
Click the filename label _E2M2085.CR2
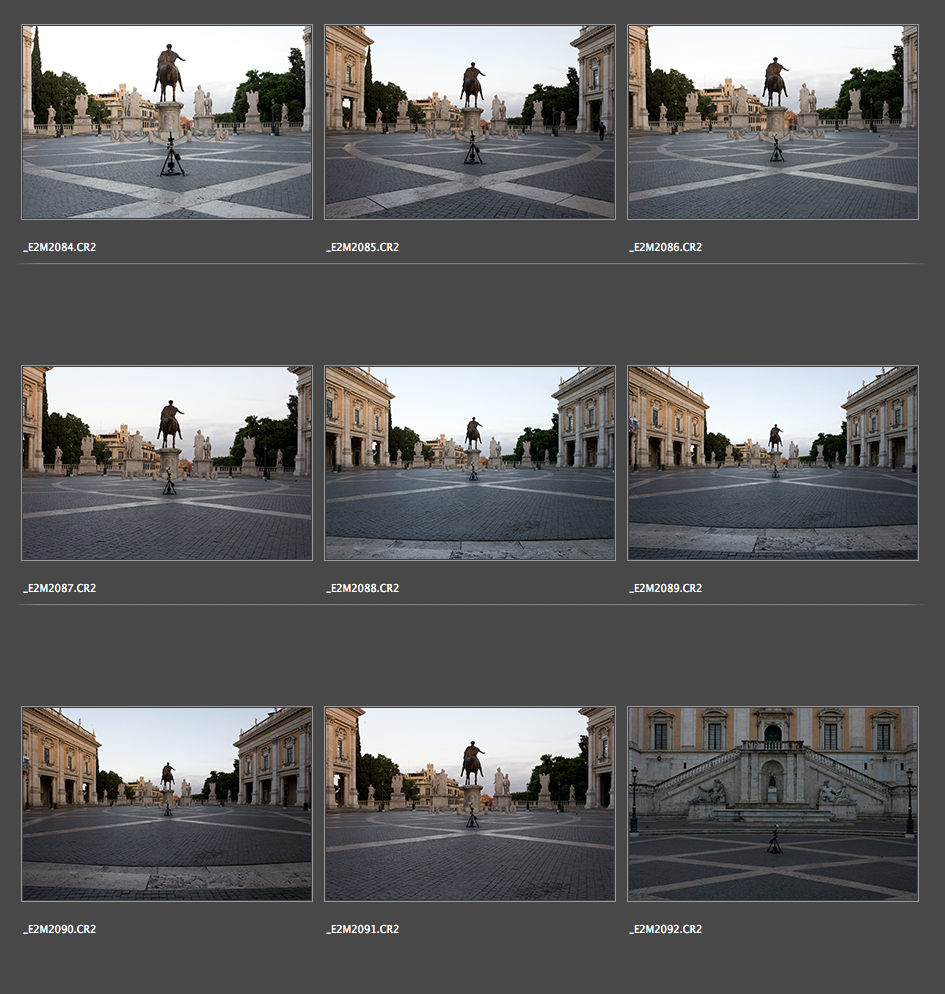point(363,247)
